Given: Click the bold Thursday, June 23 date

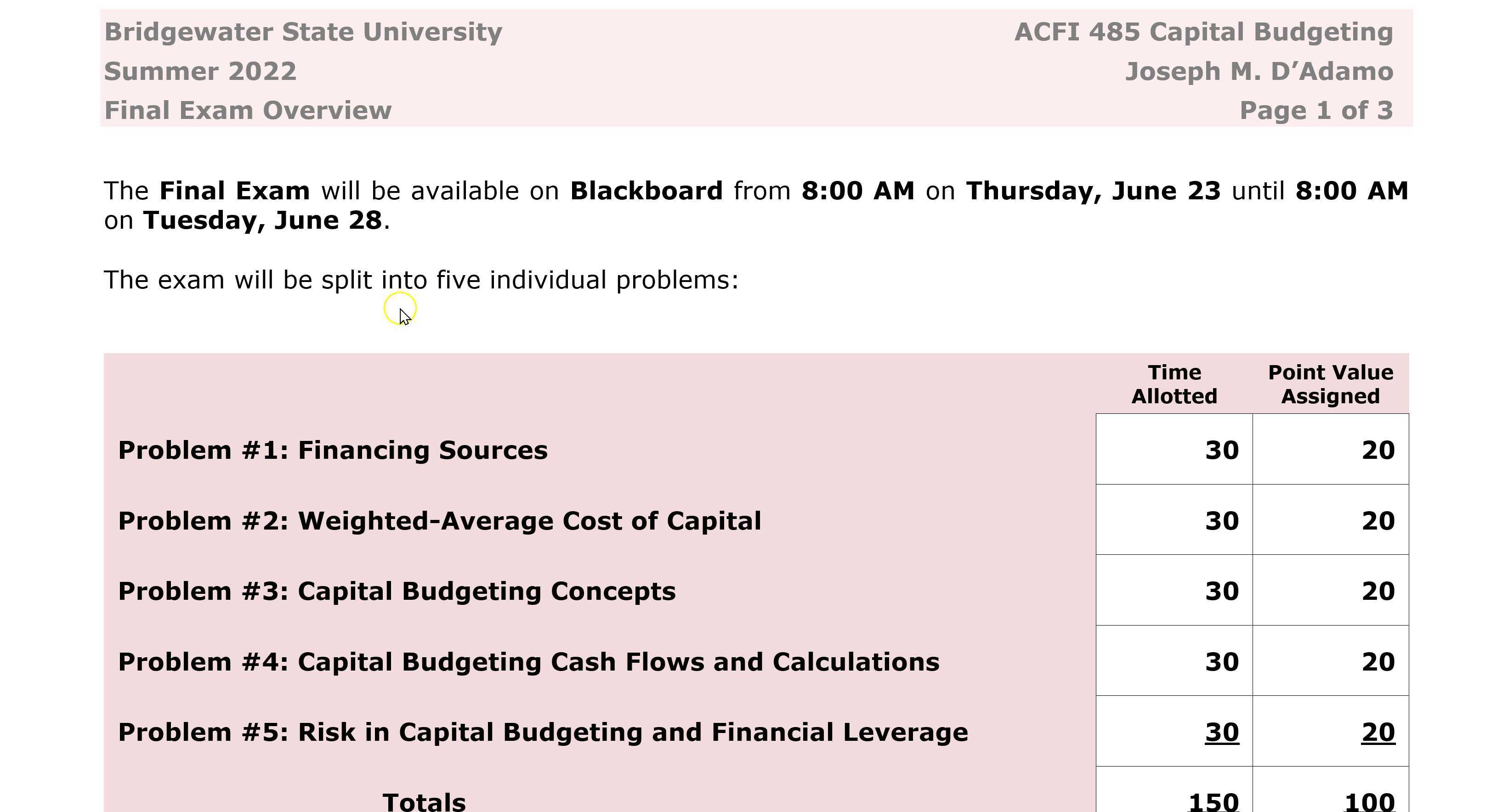Looking at the screenshot, I should coord(1093,191).
